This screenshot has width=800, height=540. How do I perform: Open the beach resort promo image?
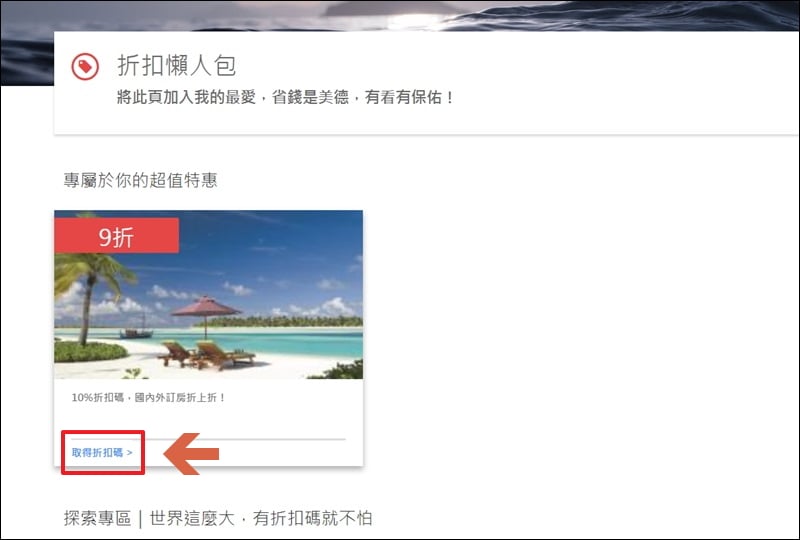pos(209,294)
